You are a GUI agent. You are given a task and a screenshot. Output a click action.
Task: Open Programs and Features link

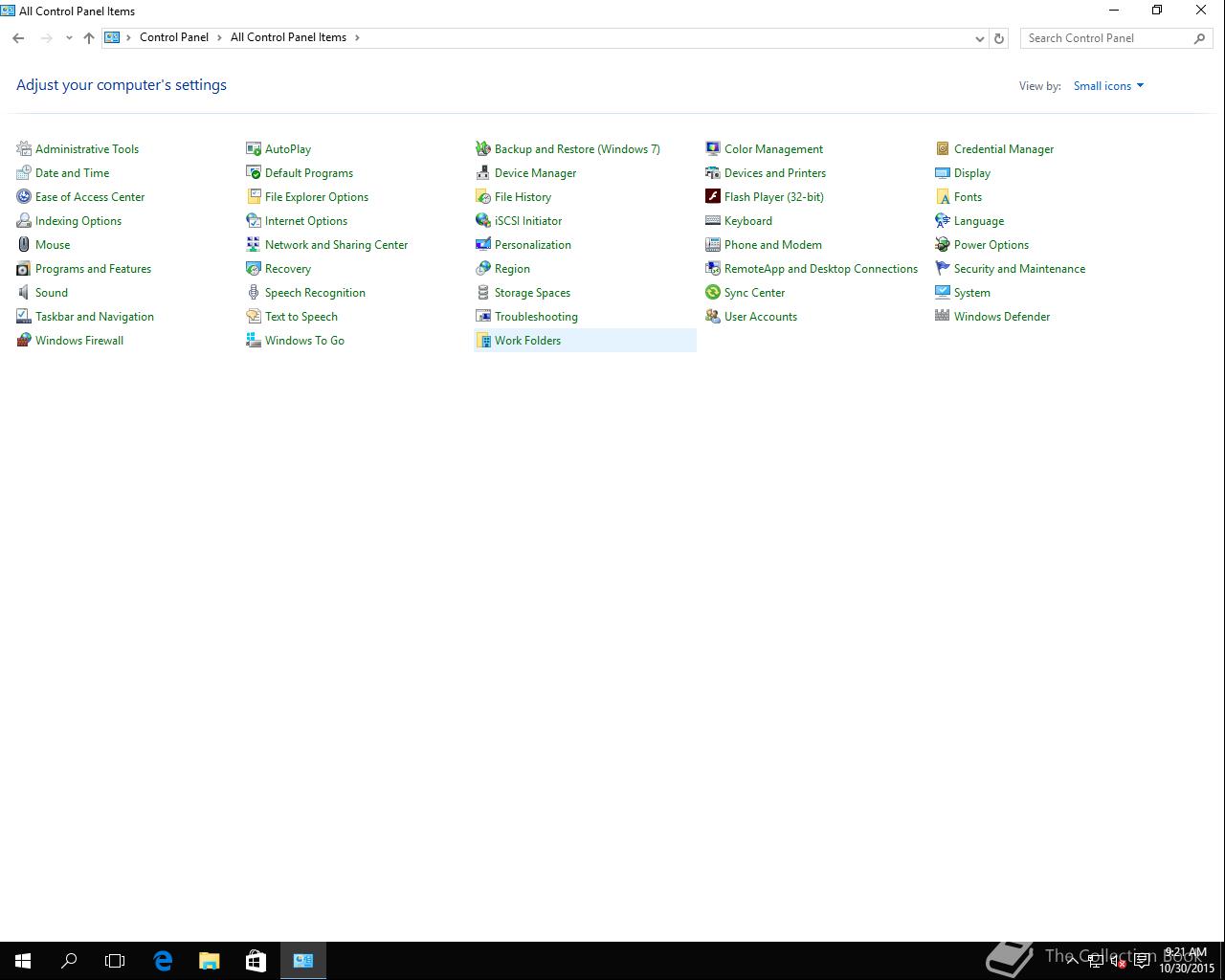coord(93,268)
